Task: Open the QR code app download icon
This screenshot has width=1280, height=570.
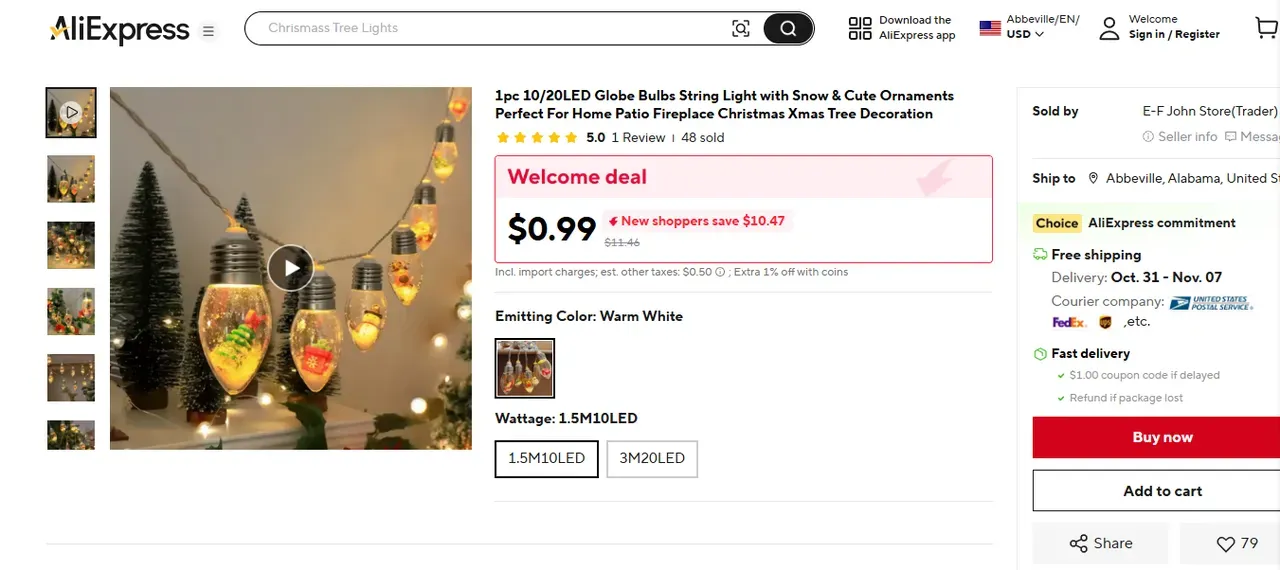Action: (860, 28)
